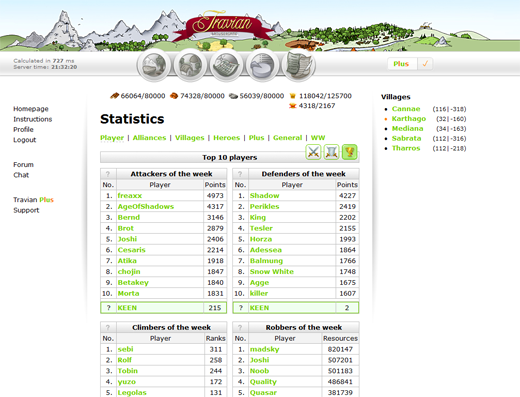Show top attackers crossed swords icon

313,152
